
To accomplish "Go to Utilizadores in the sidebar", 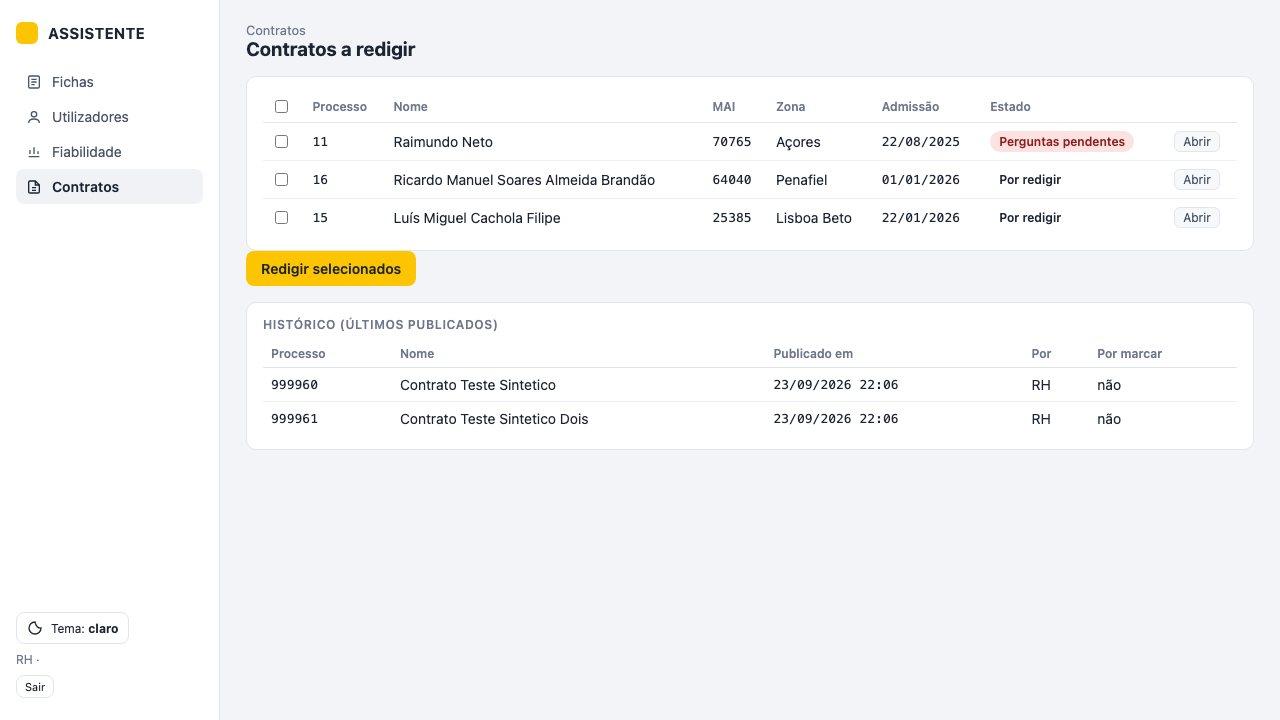I will coord(109,117).
